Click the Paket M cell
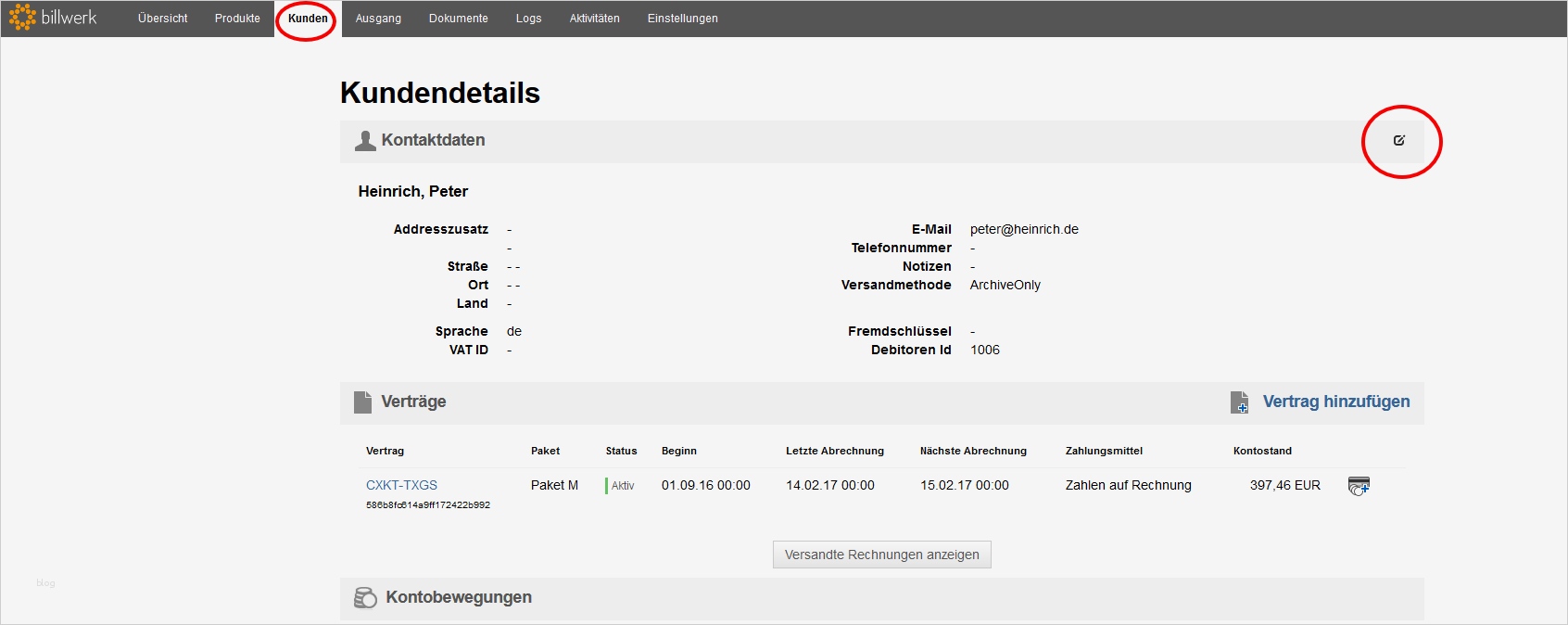The width and height of the screenshot is (1568, 625). tap(554, 485)
